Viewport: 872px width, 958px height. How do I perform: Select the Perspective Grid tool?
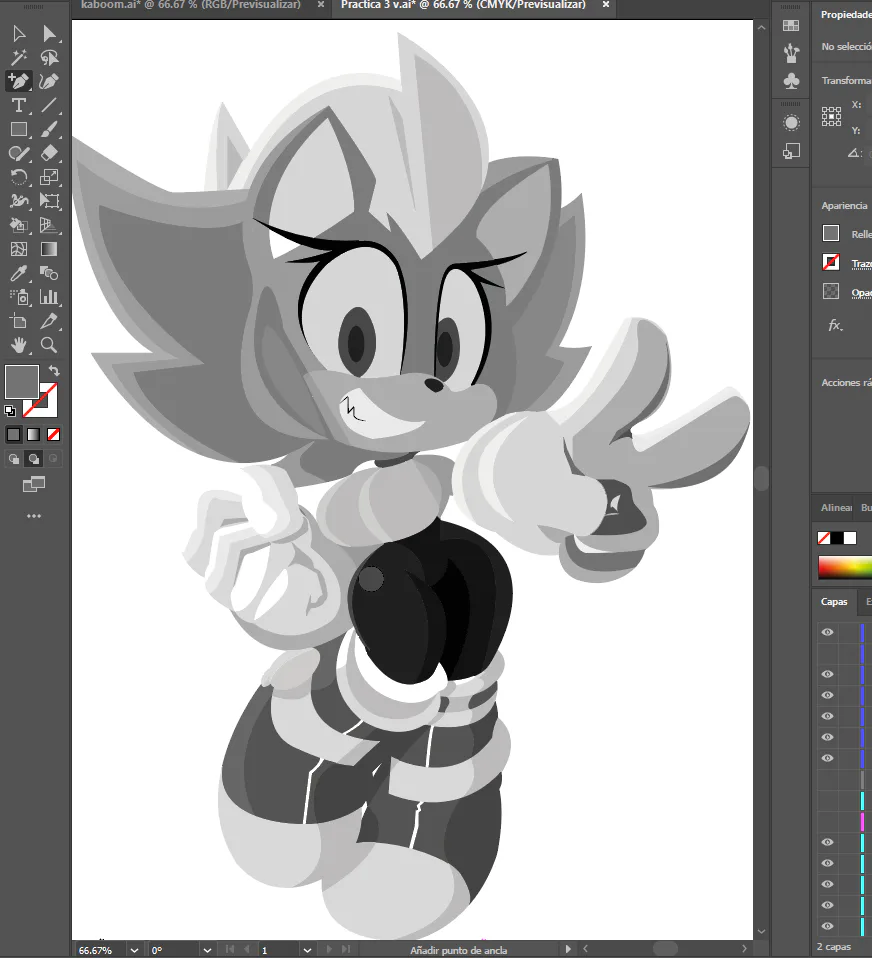pyautogui.click(x=49, y=225)
